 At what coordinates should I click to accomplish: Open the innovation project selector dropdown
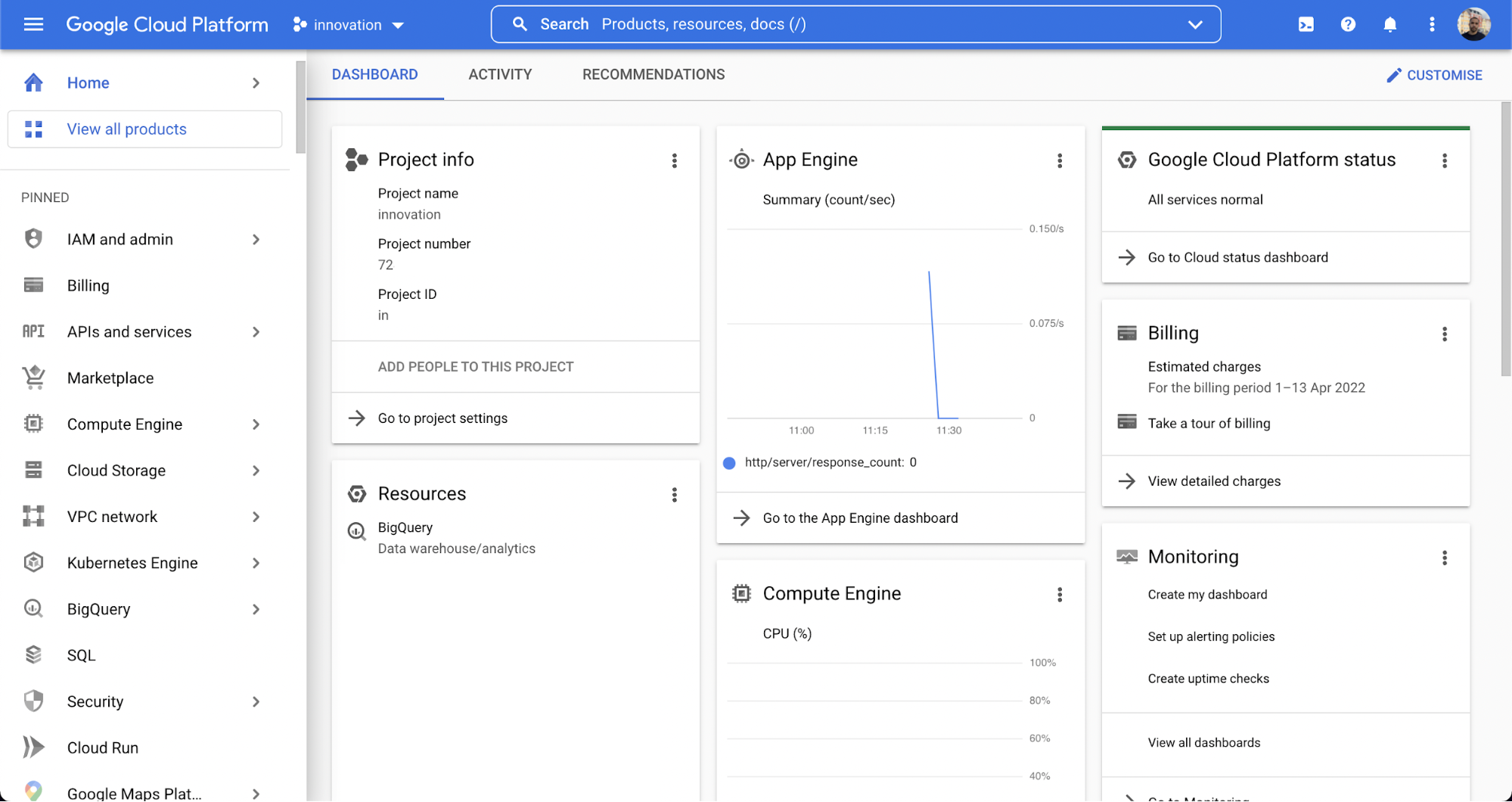point(349,25)
